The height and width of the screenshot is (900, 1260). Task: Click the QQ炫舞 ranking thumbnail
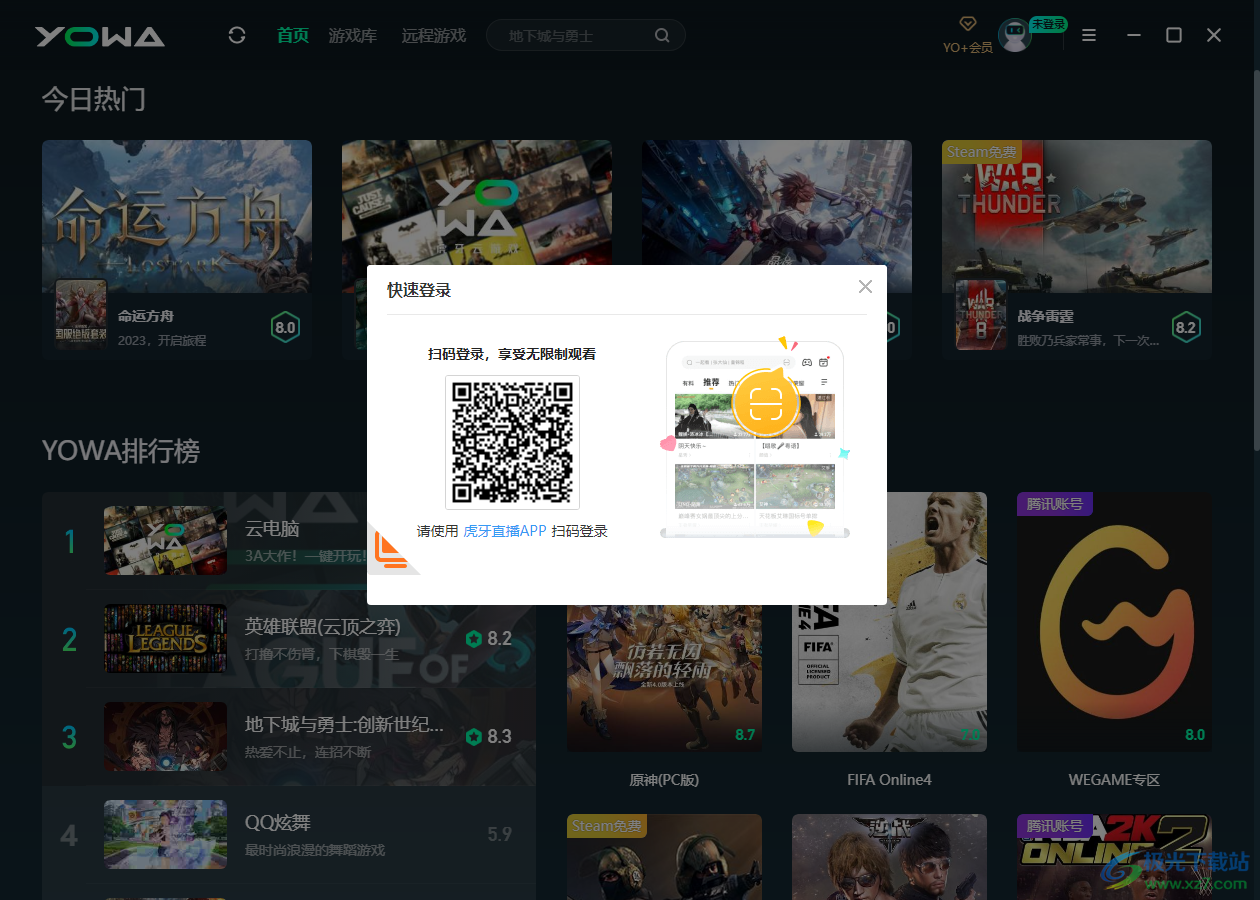click(165, 835)
